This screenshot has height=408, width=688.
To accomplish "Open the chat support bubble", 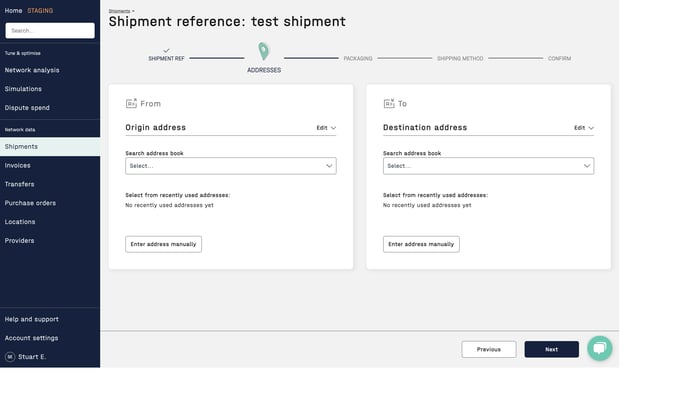I will pyautogui.click(x=599, y=348).
